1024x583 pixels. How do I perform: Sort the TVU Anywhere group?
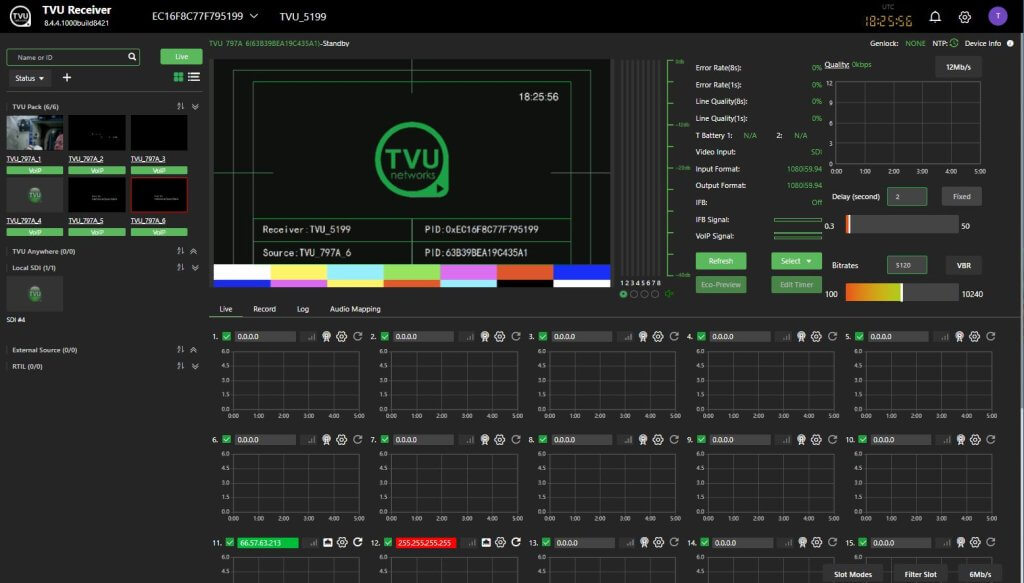click(180, 251)
